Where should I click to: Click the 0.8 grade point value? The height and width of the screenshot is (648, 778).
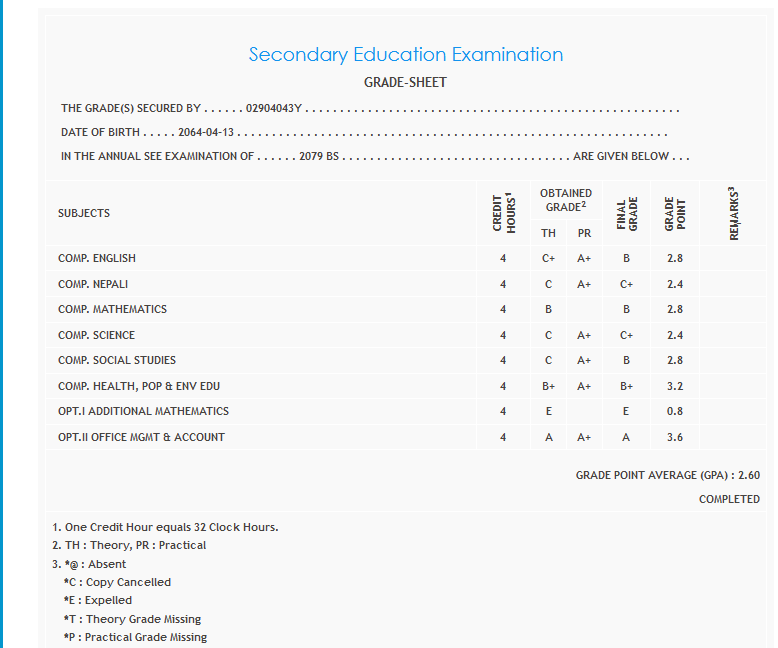click(x=675, y=411)
